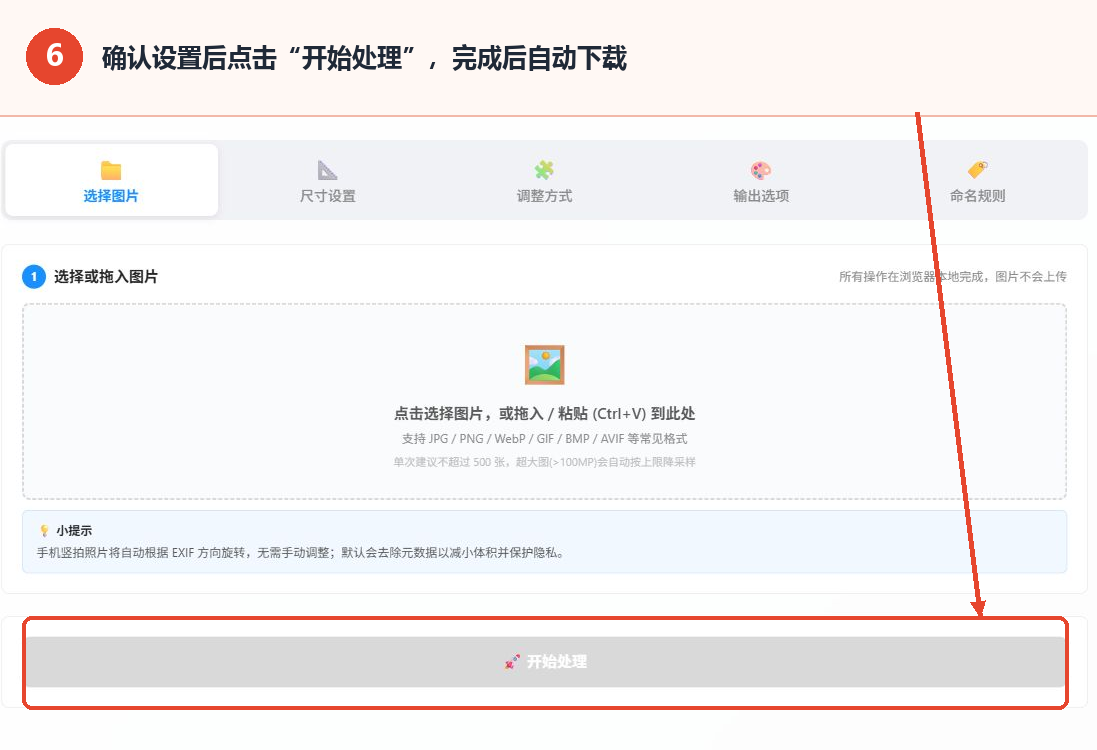This screenshot has height=750, width=1097.
Task: Click the 单次建议不超过 500 张 note
Action: (544, 462)
